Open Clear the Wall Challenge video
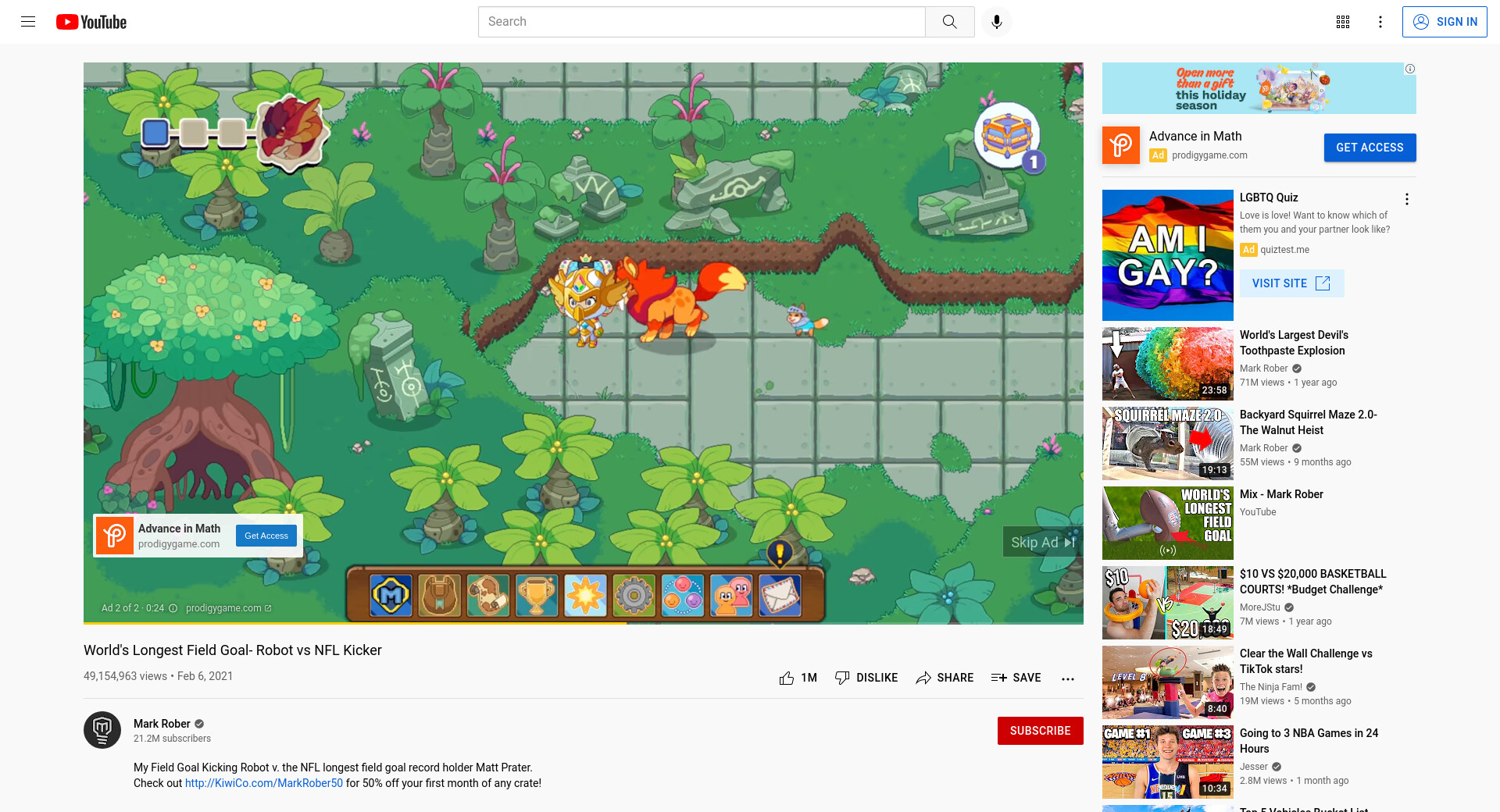The height and width of the screenshot is (812, 1500). [x=1305, y=661]
